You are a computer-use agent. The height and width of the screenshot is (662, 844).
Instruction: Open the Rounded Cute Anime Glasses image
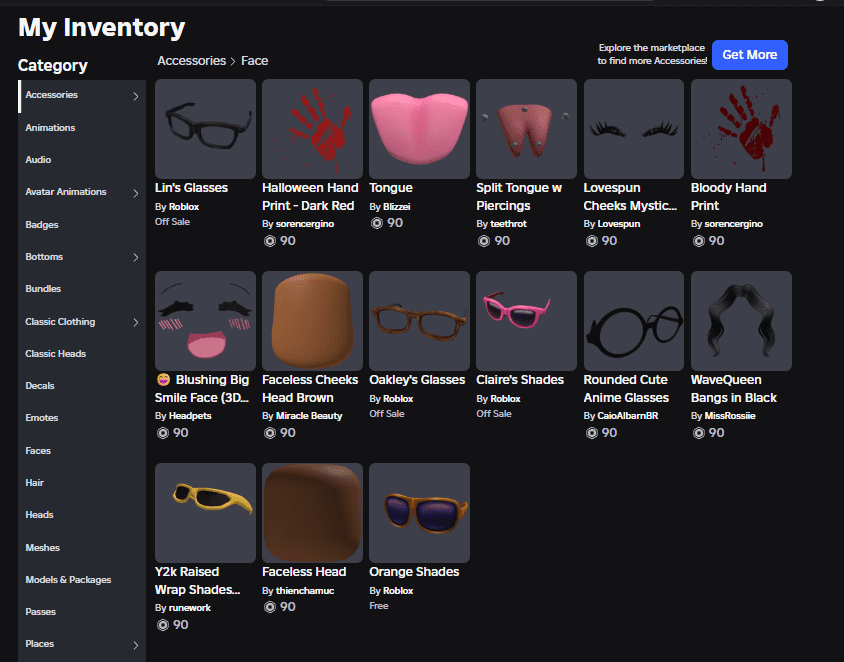click(x=633, y=321)
